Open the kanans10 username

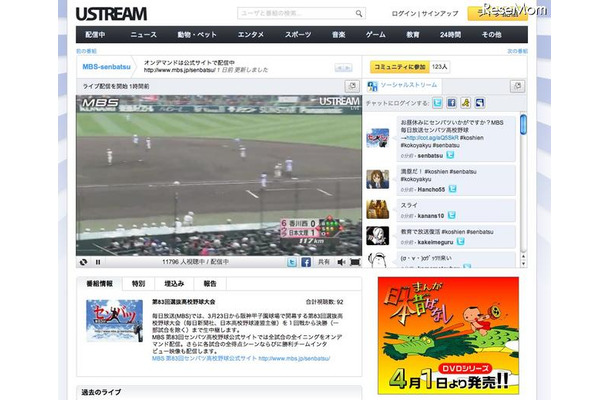click(431, 216)
